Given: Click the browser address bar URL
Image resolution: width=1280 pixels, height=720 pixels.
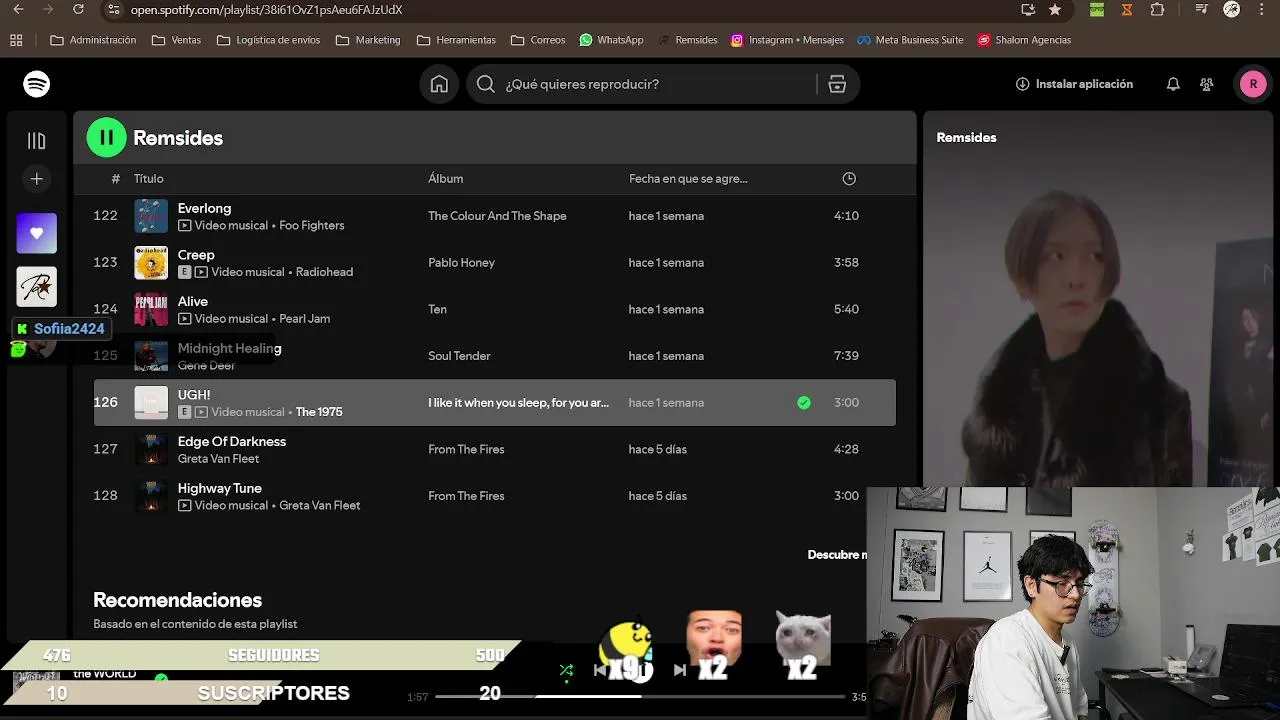Looking at the screenshot, I should (x=266, y=9).
